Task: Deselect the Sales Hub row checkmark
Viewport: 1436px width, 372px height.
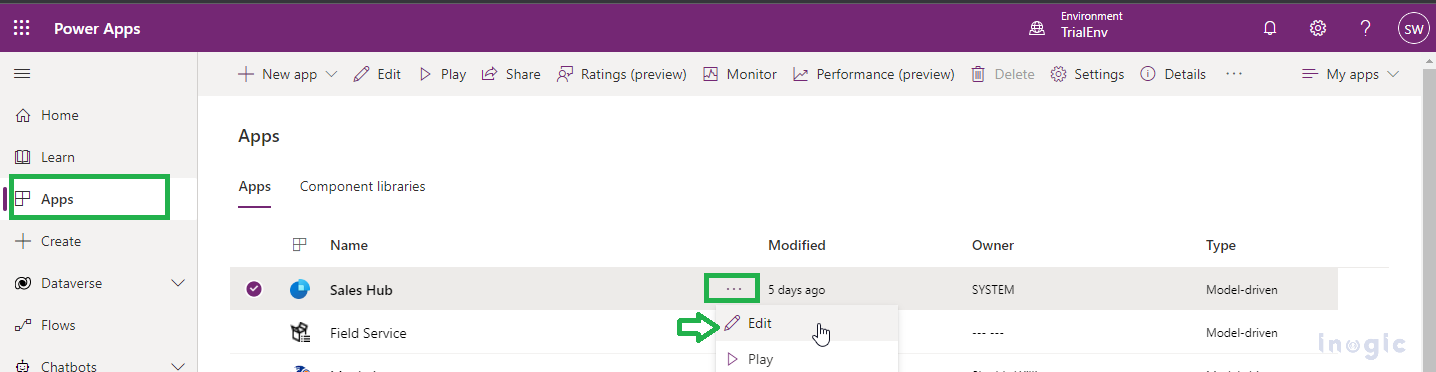Action: (254, 290)
